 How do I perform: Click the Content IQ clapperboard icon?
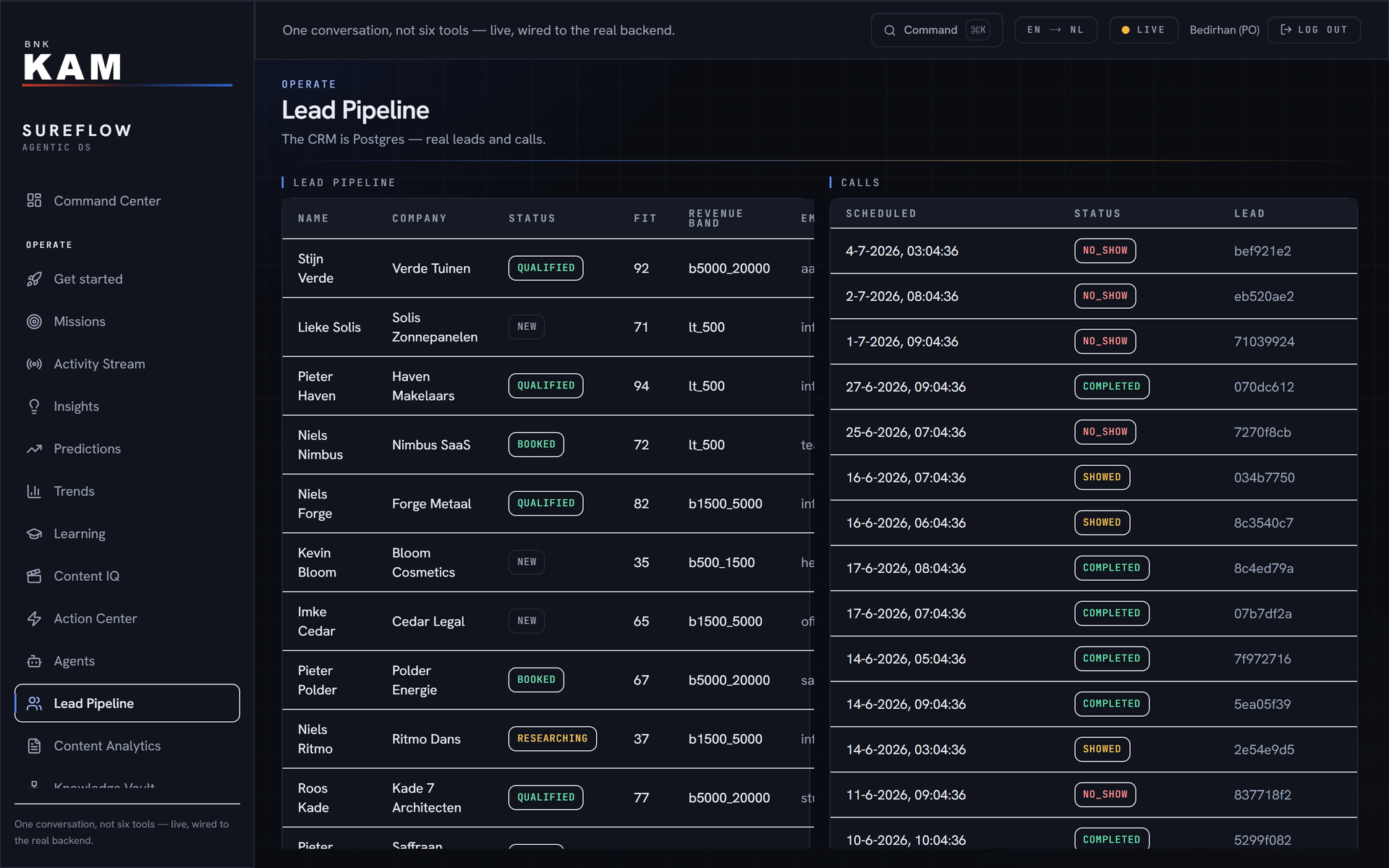tap(34, 576)
